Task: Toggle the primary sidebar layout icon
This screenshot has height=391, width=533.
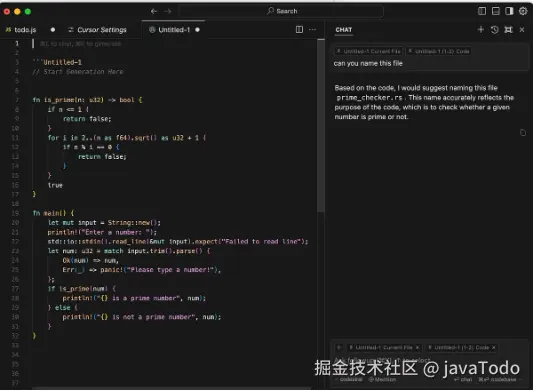Action: point(482,11)
